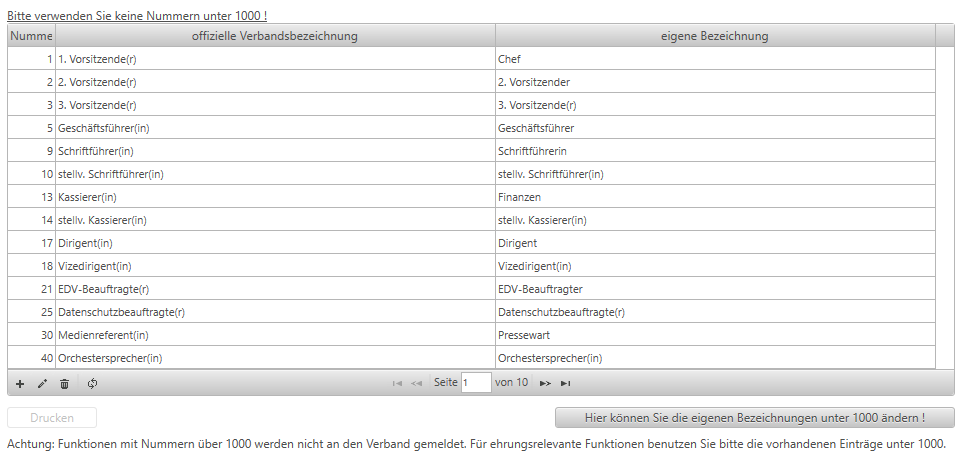Viewport: 962px width, 459px height.
Task: Click the Drucken button
Action: 52,418
